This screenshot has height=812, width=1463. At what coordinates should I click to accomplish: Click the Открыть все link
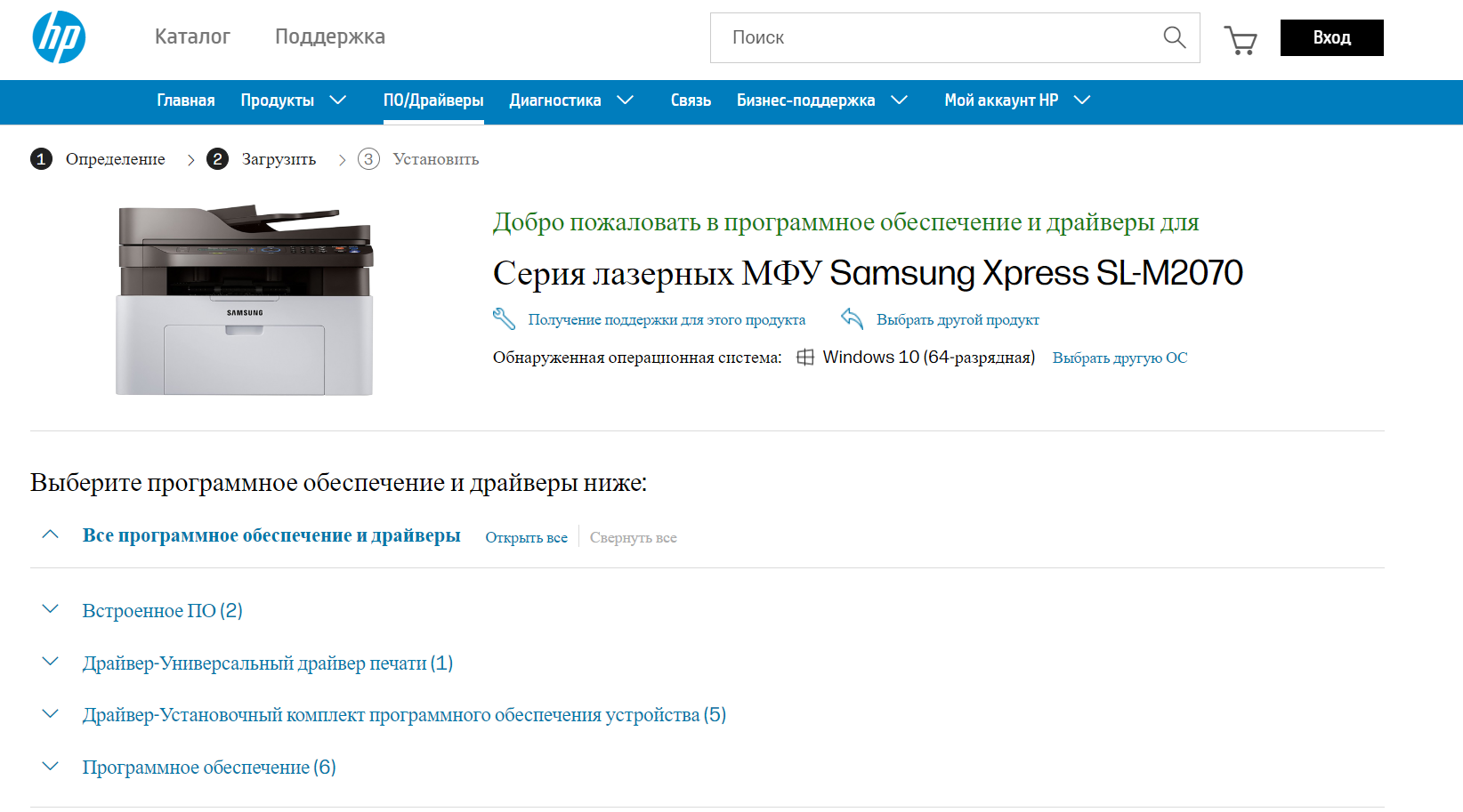click(x=526, y=537)
